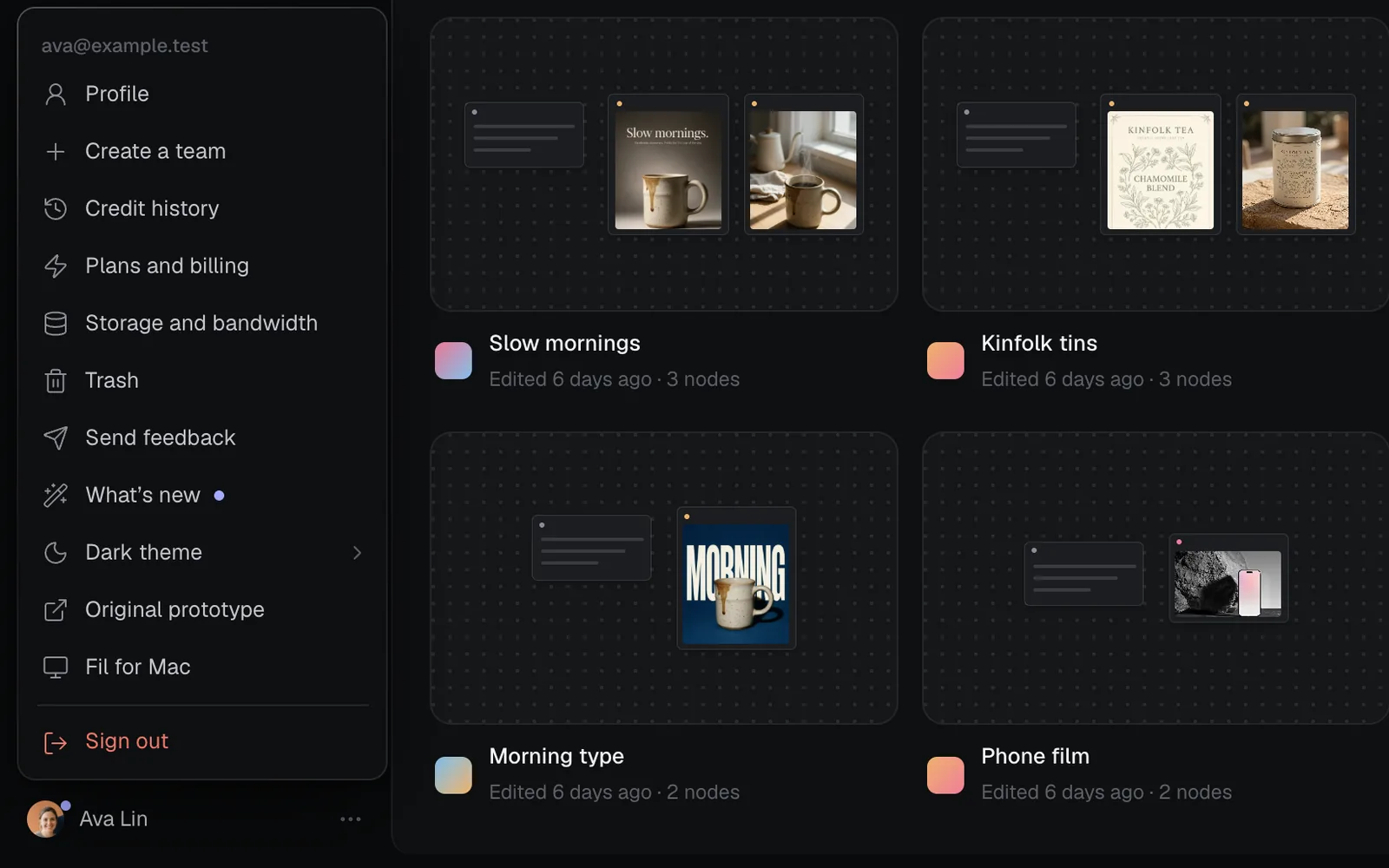
Task: Click the Credit history clock icon
Action: point(56,208)
